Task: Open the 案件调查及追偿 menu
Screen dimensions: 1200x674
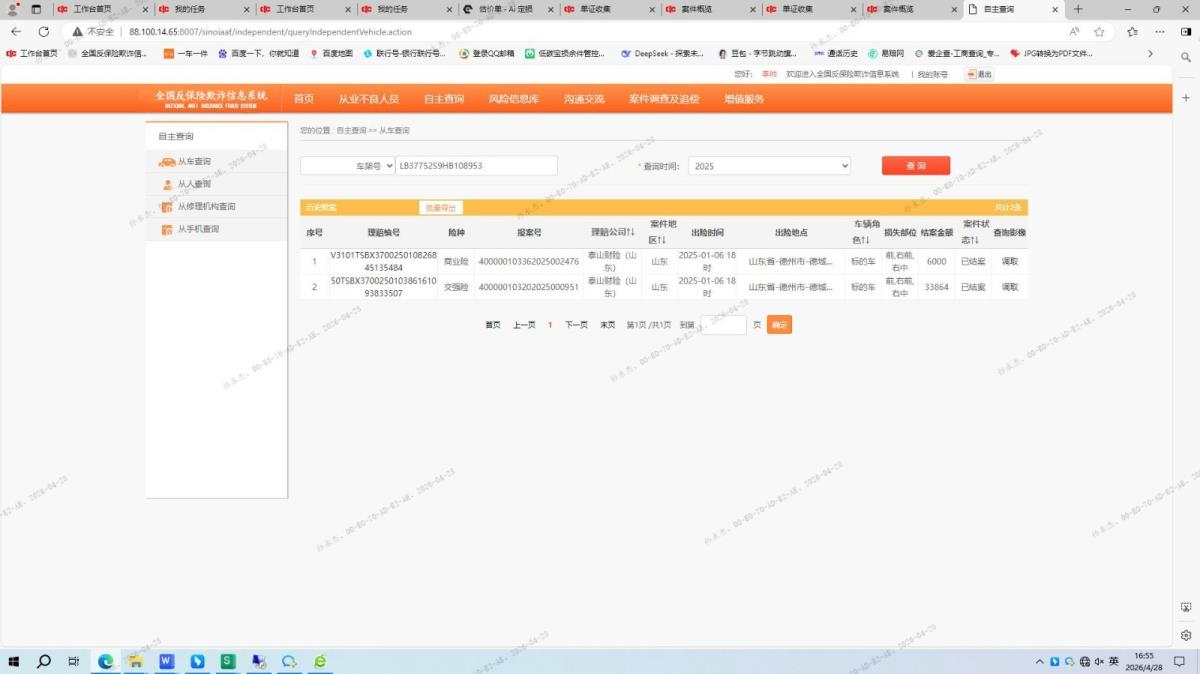Action: click(x=664, y=99)
